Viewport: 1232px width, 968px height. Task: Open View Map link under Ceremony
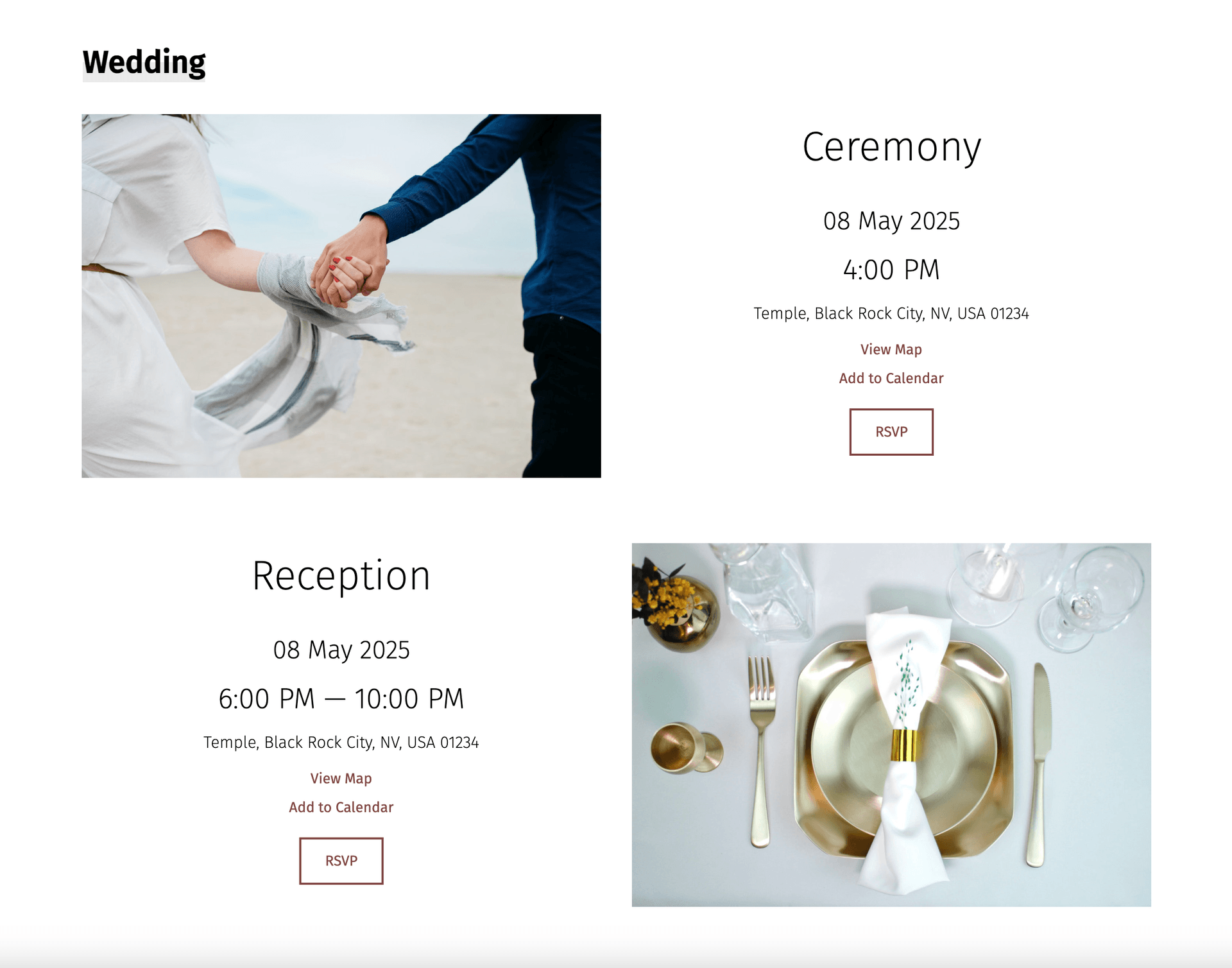click(x=891, y=349)
